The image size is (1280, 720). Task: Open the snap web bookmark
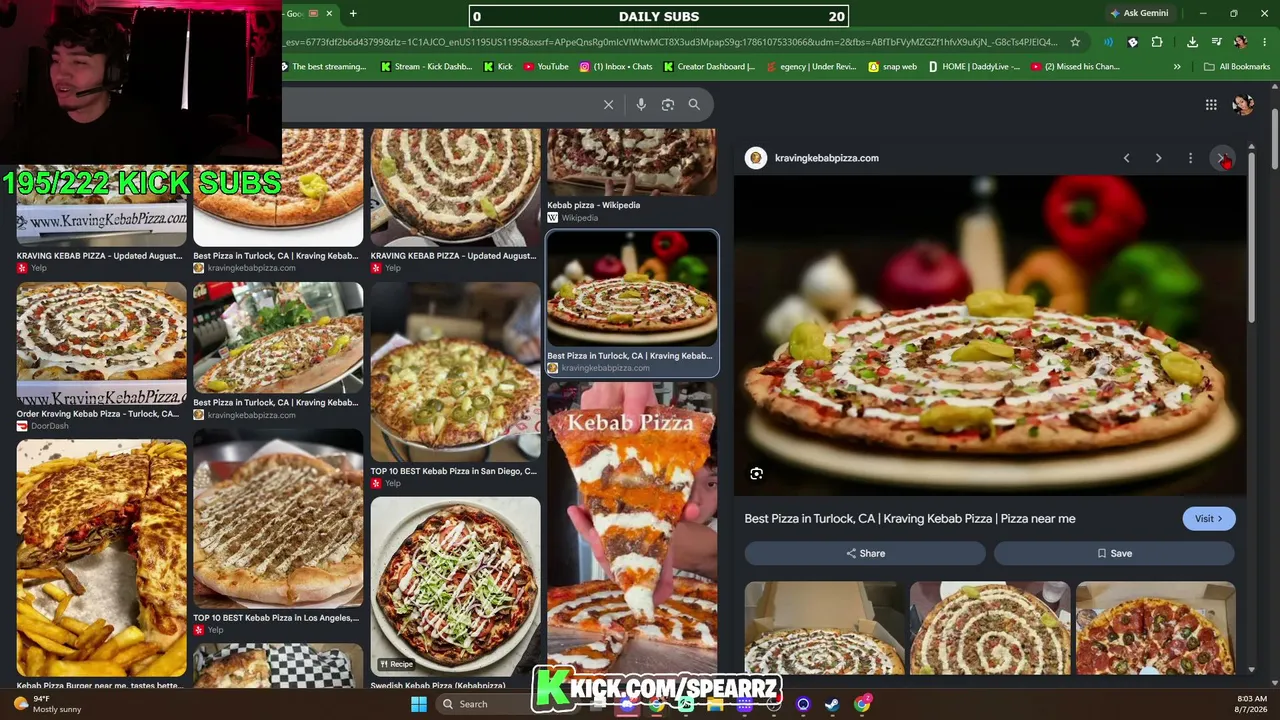click(x=892, y=67)
